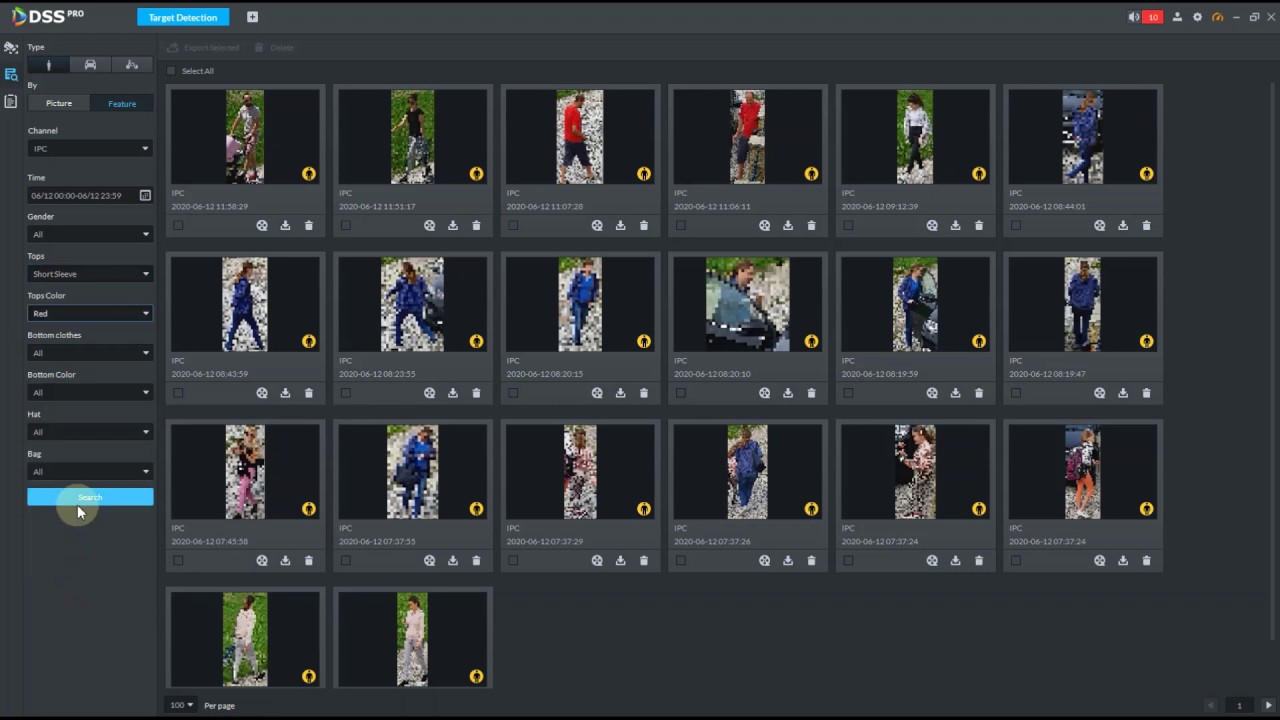1280x720 pixels.
Task: Check the box for the 08:43:59 result
Action: point(178,393)
